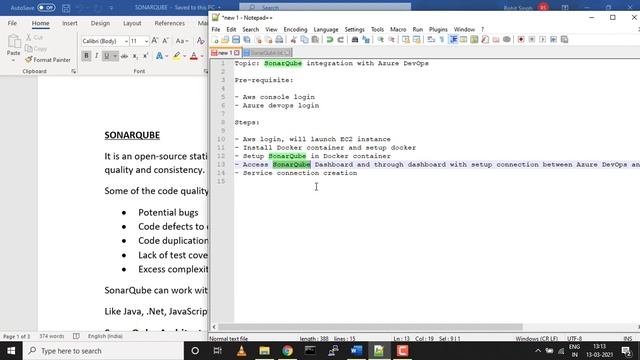Print the Notepad++ document via toolbar icon
This screenshot has width=640, height=360.
(279, 40)
